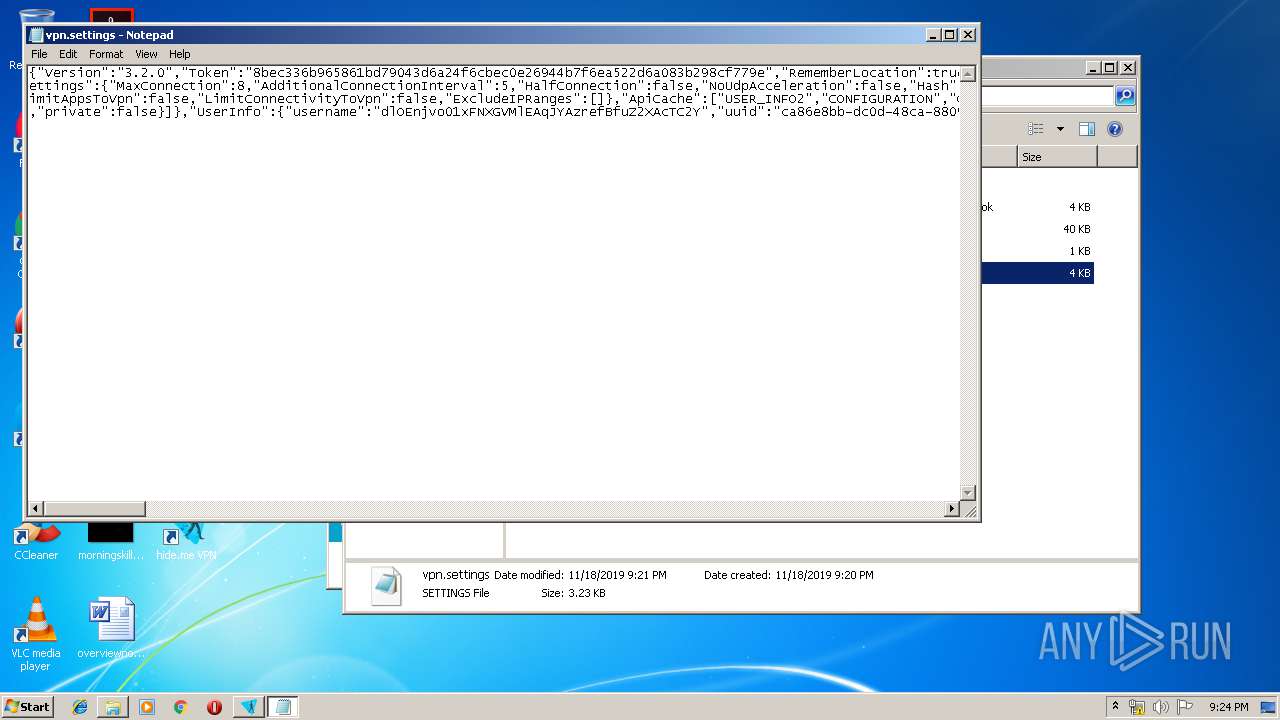The image size is (1280, 720).
Task: Select the 40 KB file row
Action: (1037, 229)
